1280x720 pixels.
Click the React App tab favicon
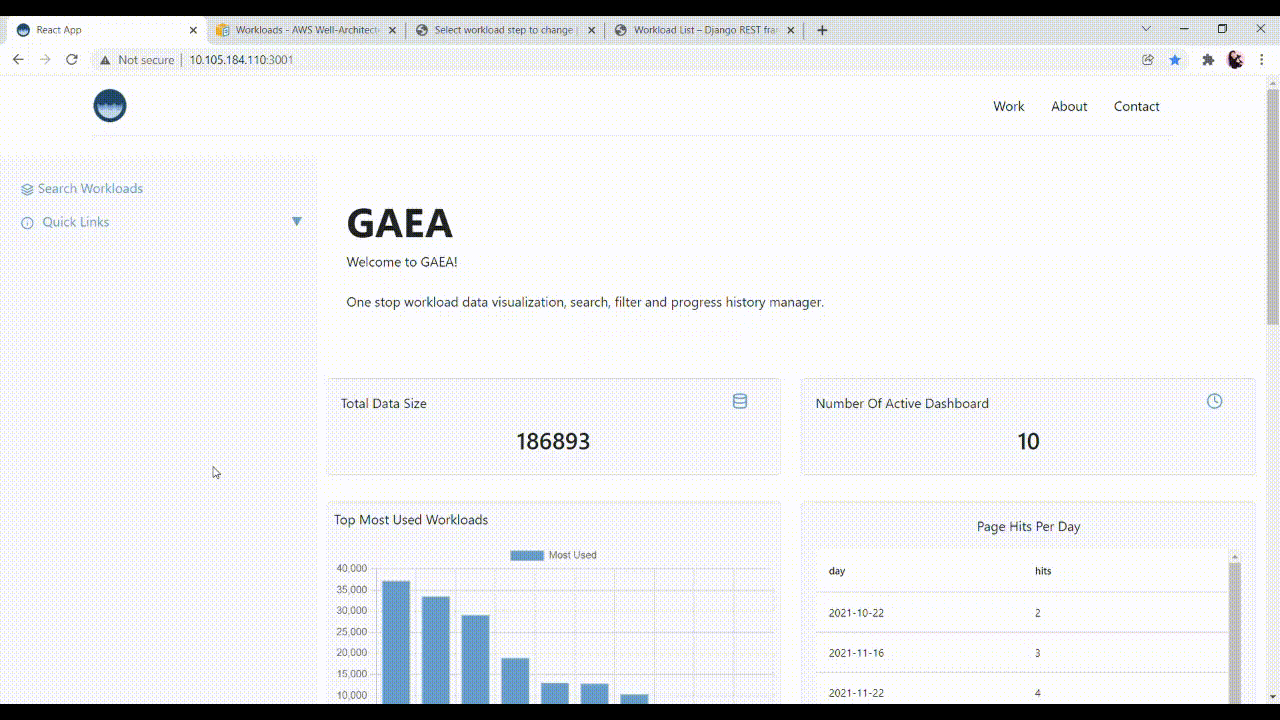click(23, 30)
